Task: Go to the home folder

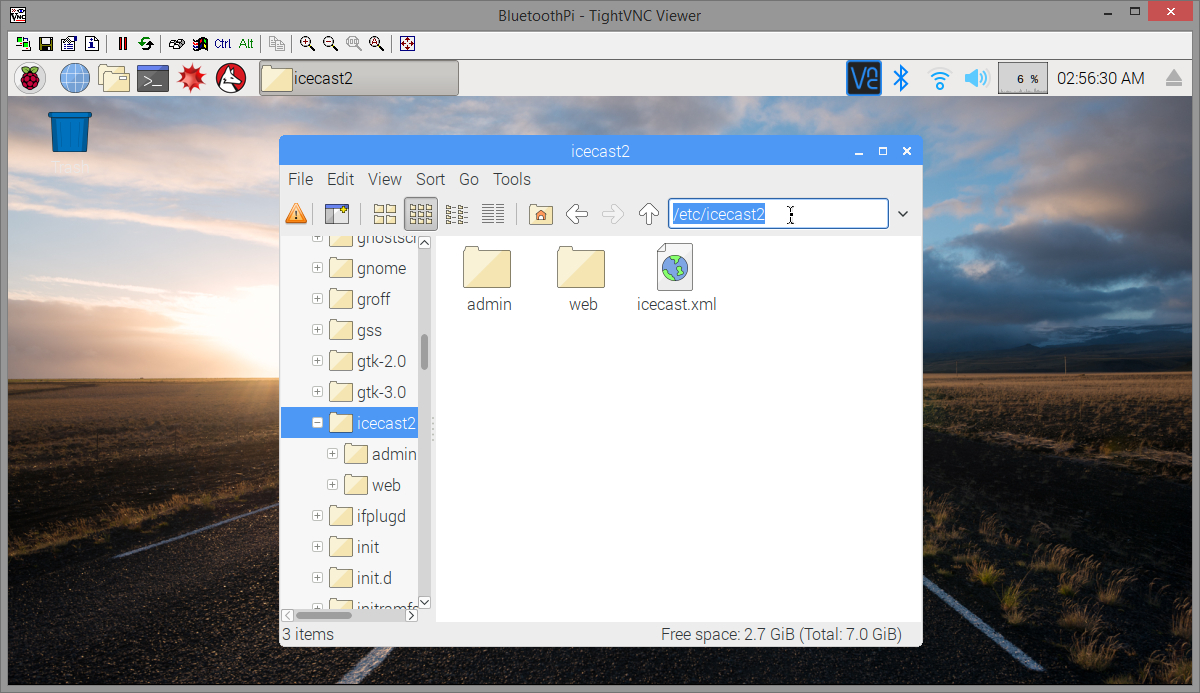Action: tap(541, 213)
